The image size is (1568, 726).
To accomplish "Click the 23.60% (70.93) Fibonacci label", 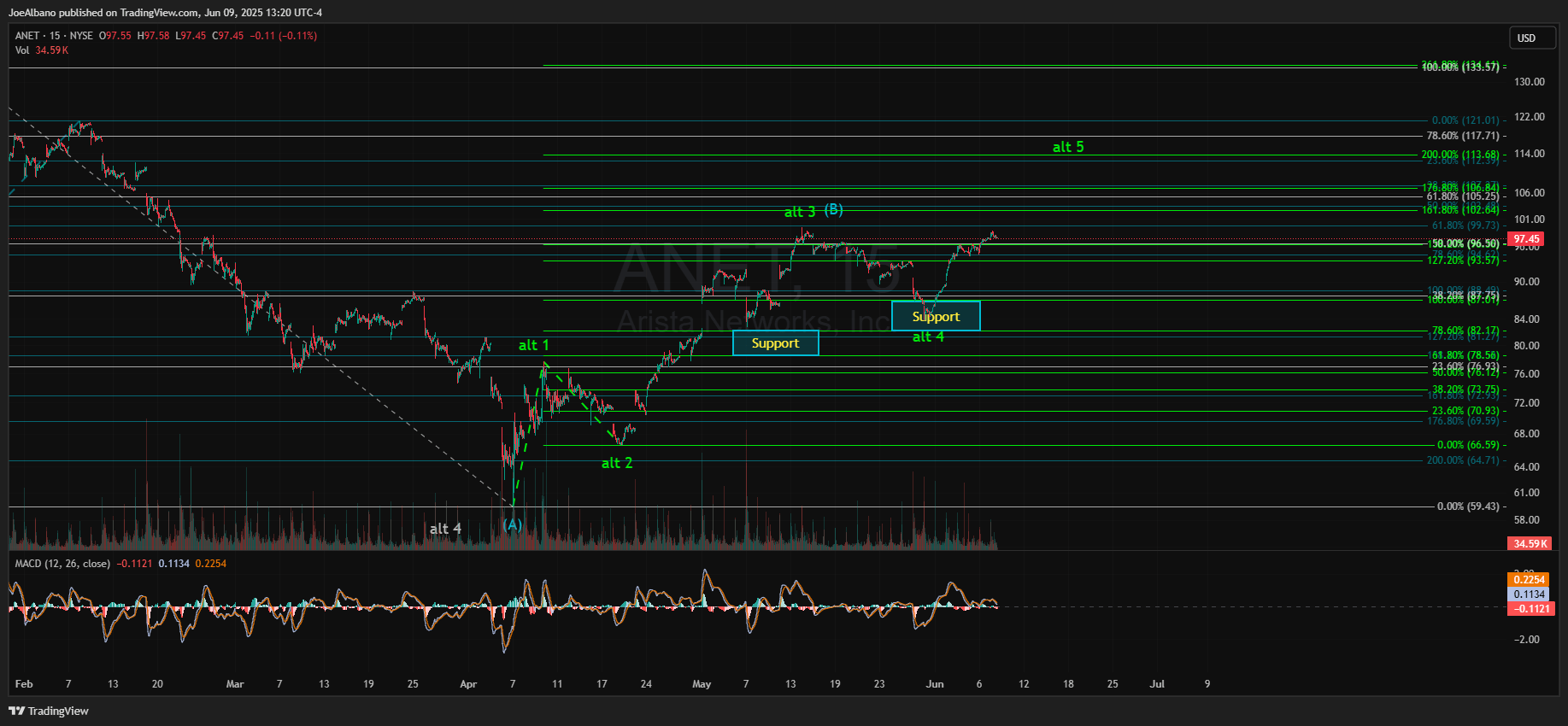I will (1465, 411).
